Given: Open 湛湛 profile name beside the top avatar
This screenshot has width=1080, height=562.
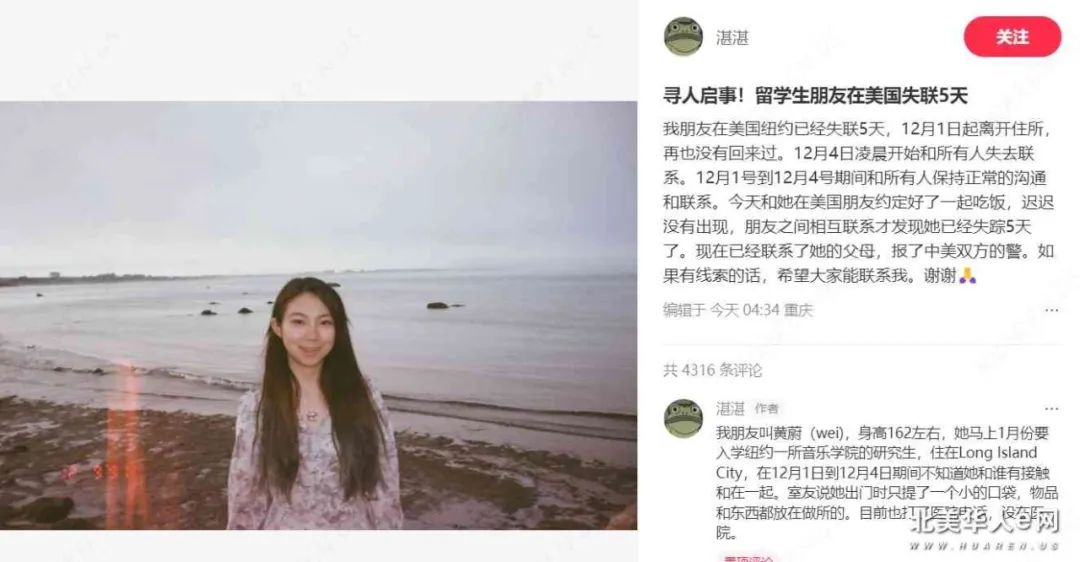Looking at the screenshot, I should tap(731, 37).
